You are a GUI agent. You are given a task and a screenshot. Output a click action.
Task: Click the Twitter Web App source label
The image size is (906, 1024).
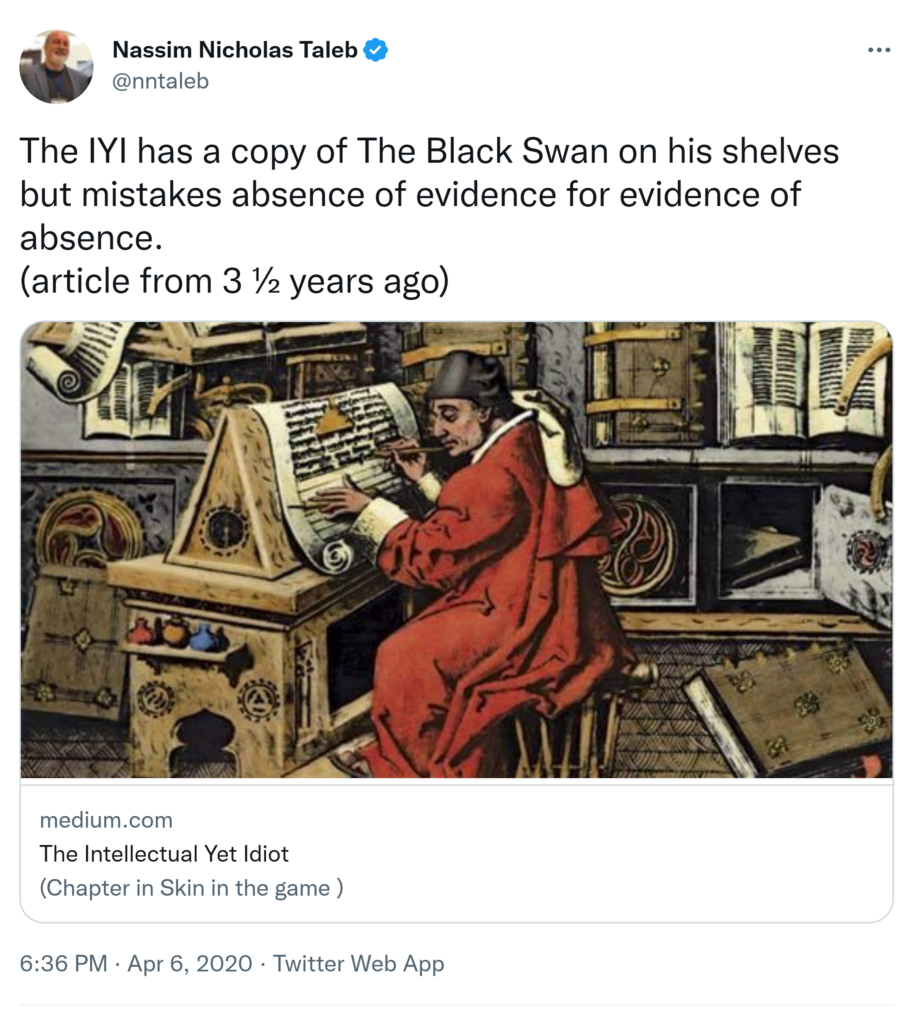point(358,964)
